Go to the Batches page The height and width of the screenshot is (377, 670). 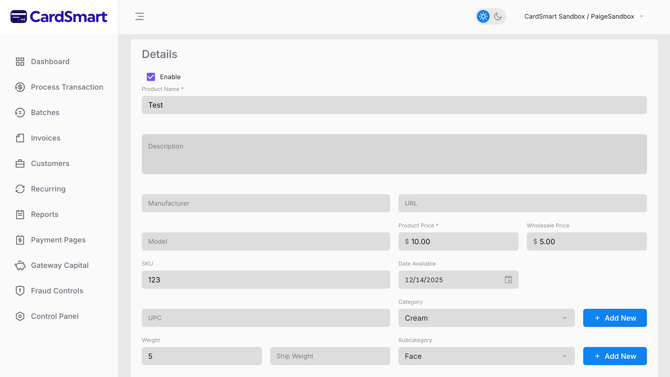click(45, 112)
